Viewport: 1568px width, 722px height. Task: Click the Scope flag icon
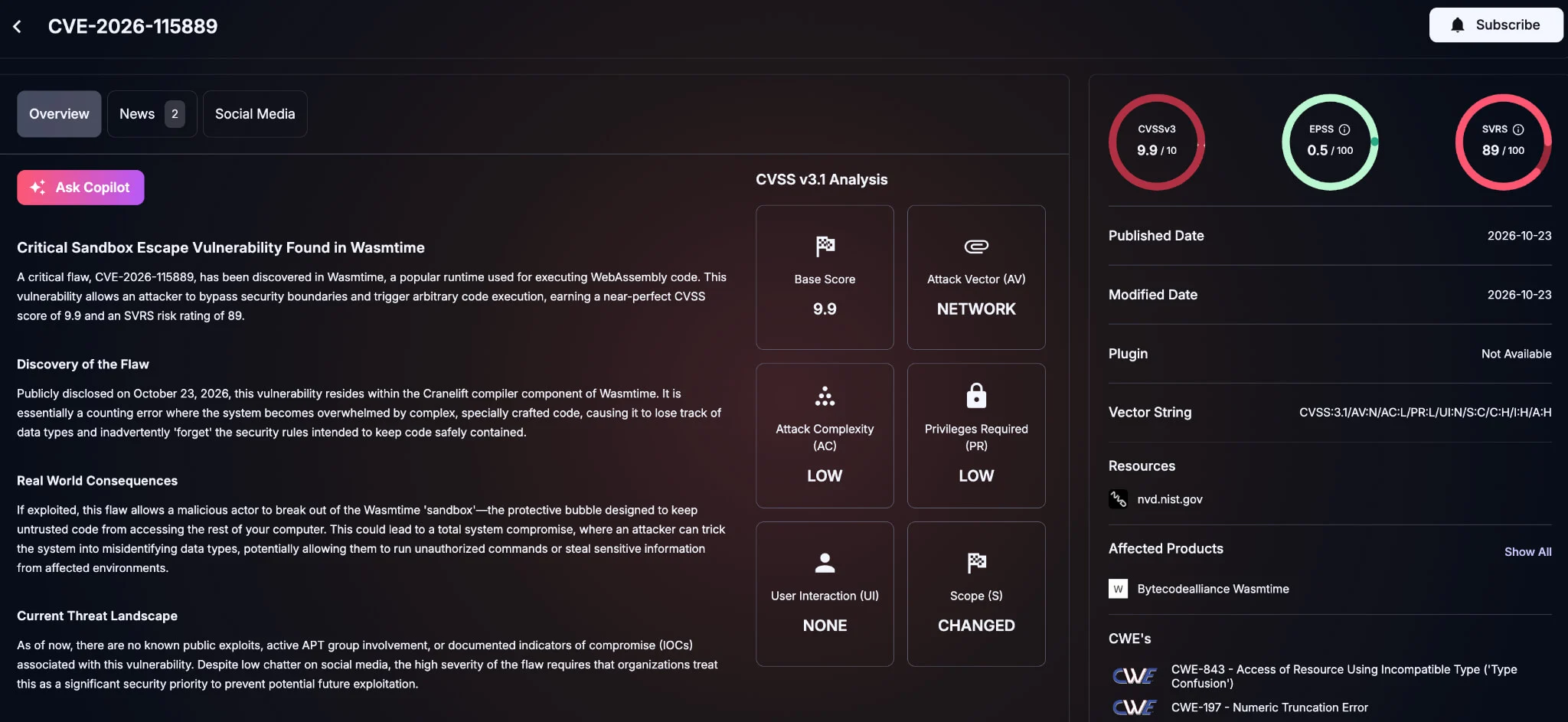pos(976,563)
